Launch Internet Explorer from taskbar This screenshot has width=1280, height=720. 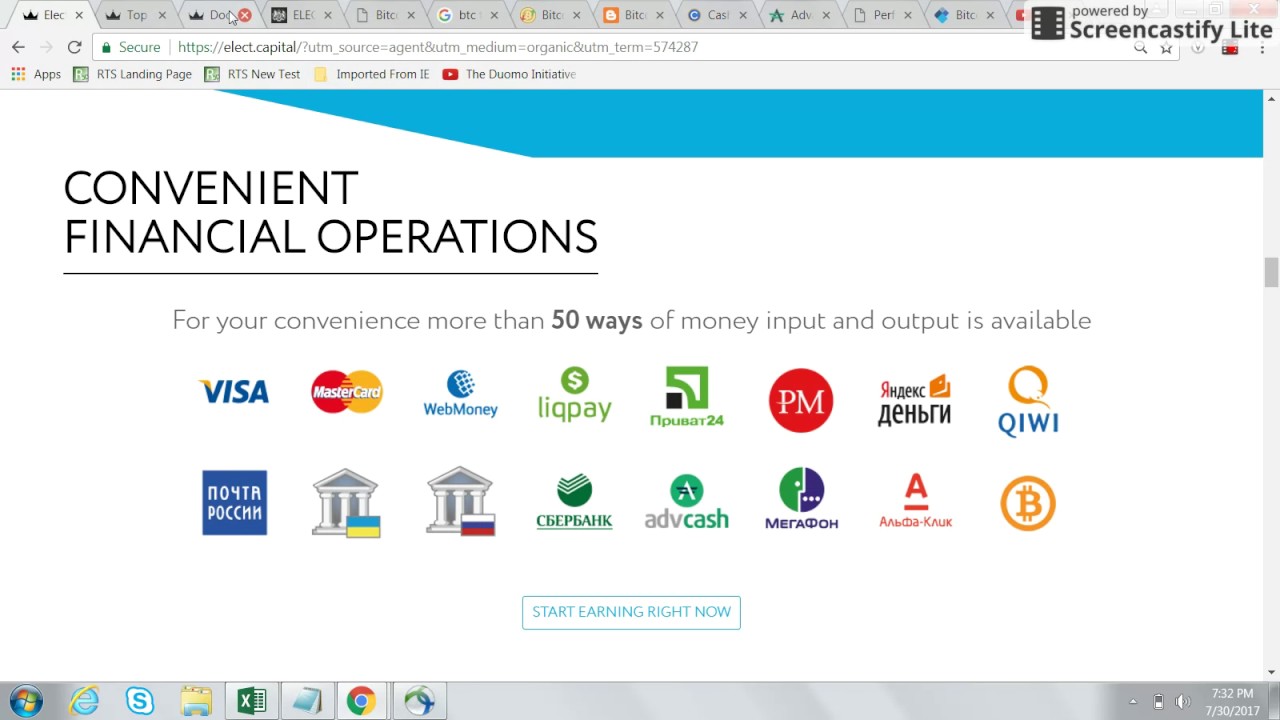pyautogui.click(x=84, y=701)
